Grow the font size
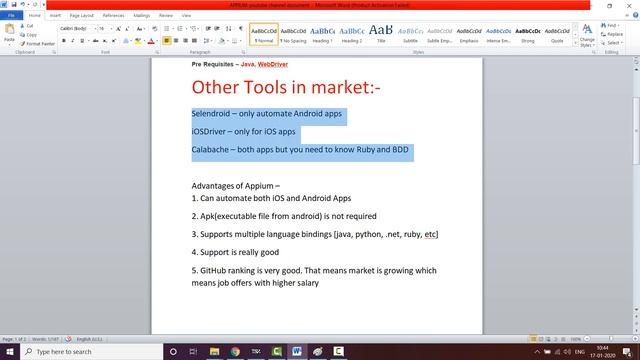This screenshot has width=640, height=360. 118,29
